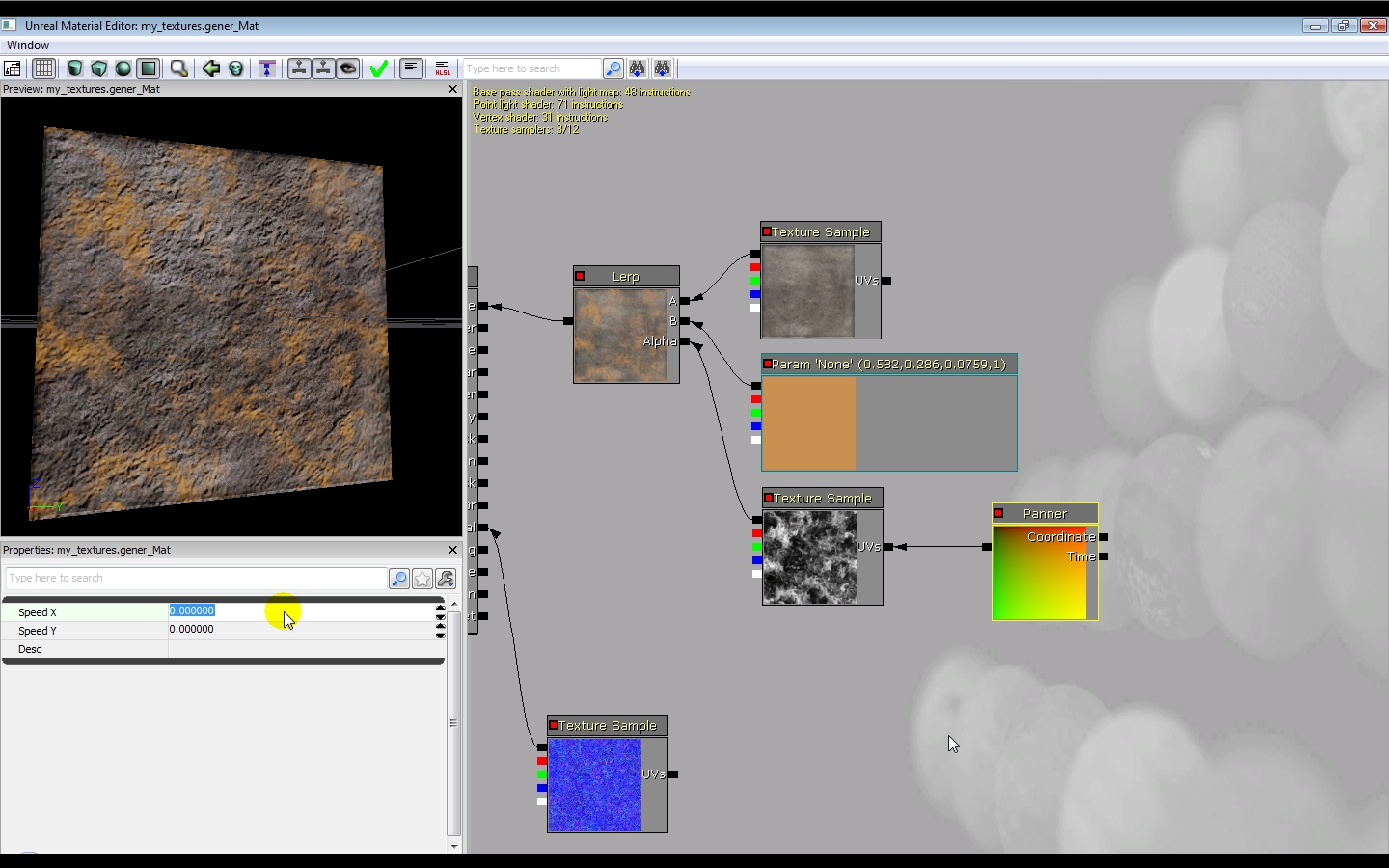This screenshot has height=868, width=1389.
Task: Select the cylinder preview shape icon
Action: tap(74, 68)
